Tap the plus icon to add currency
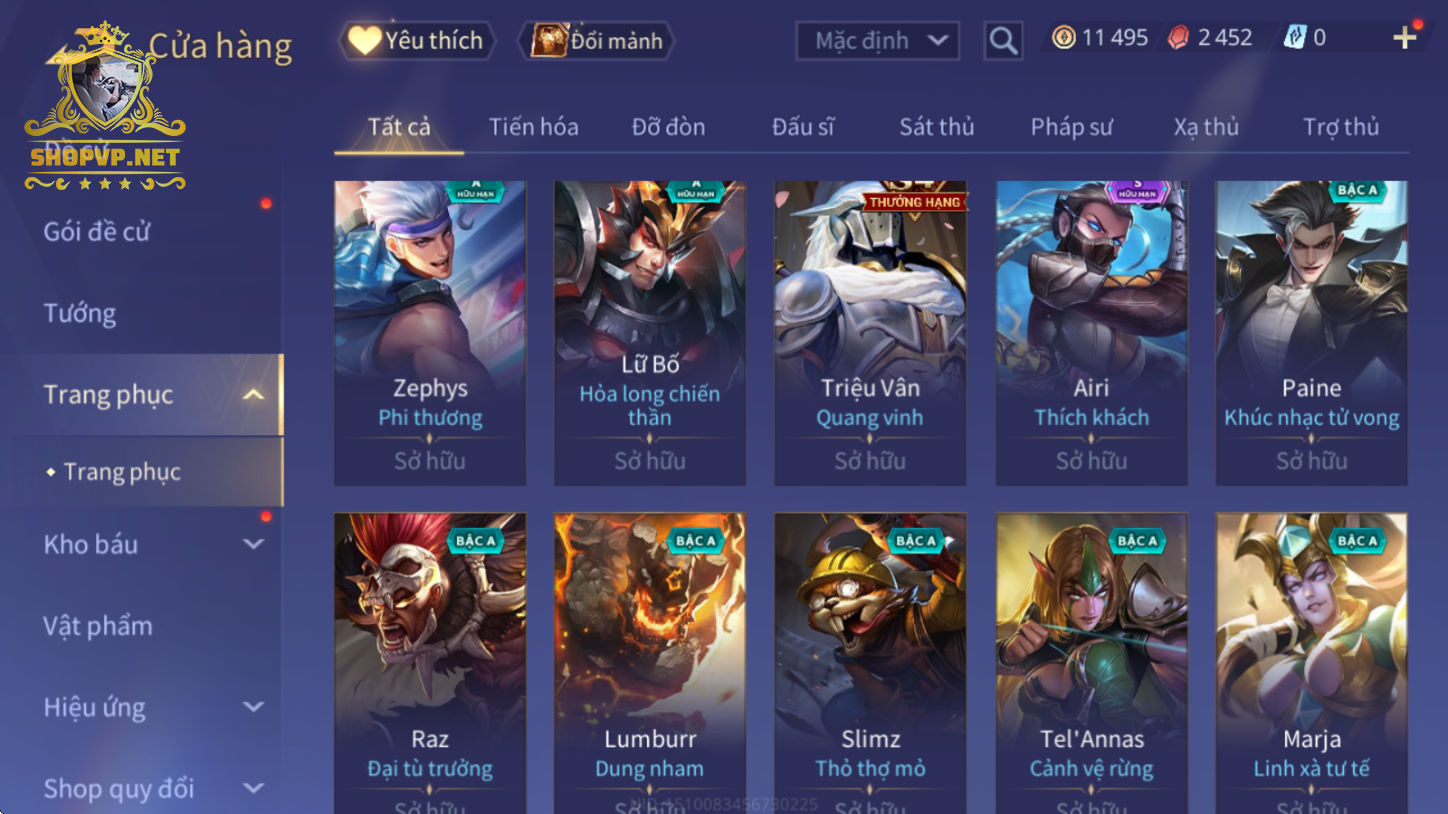 click(x=1405, y=38)
